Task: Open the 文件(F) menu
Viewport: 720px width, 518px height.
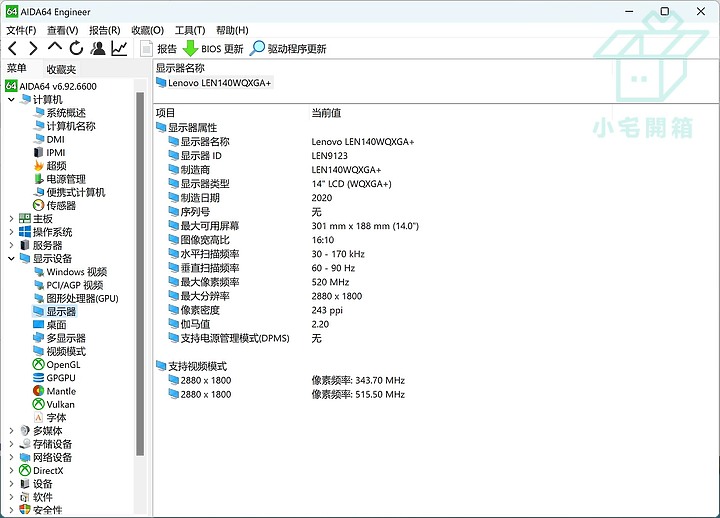Action: point(21,30)
